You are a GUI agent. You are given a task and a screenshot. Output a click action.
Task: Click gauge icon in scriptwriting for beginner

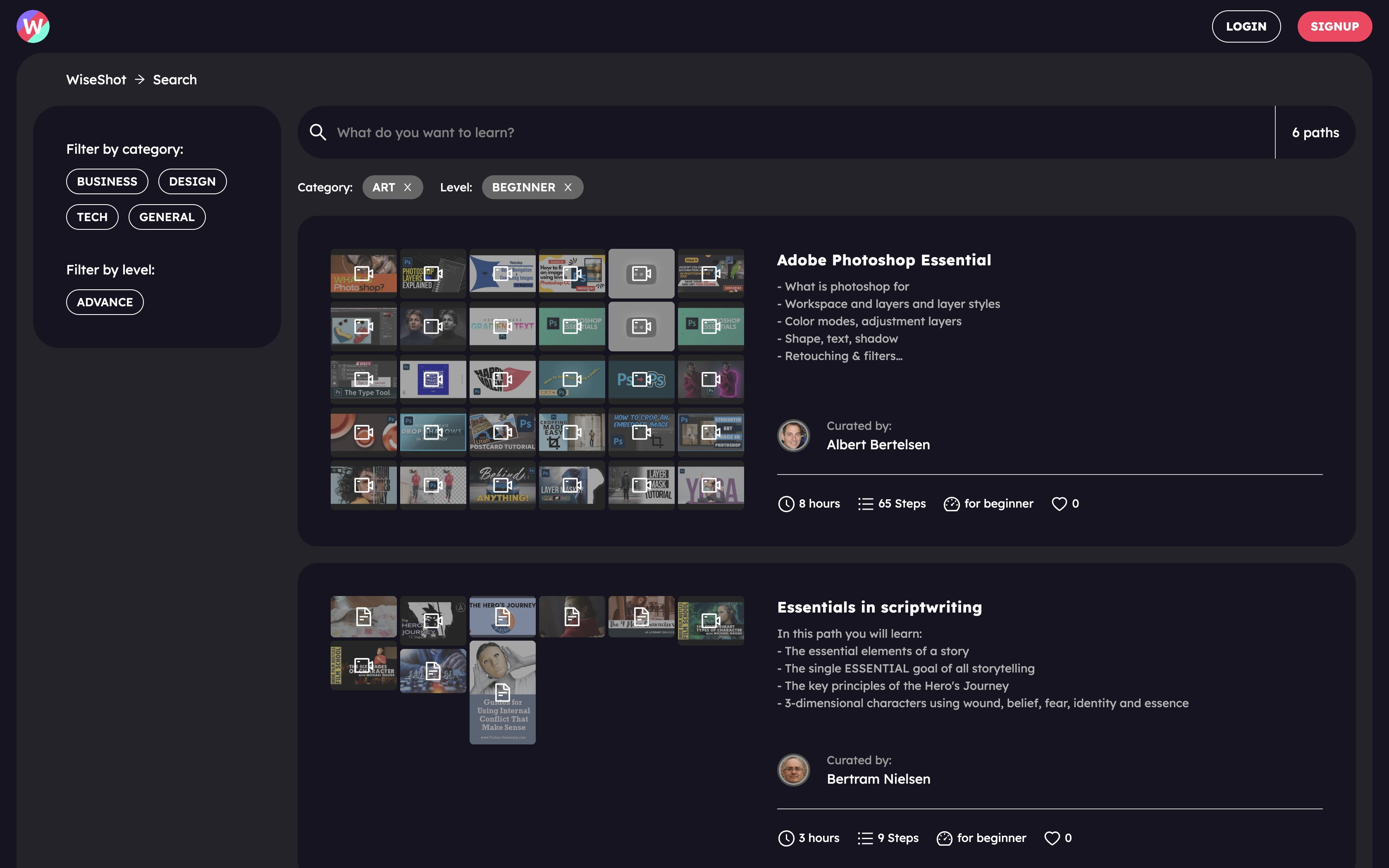click(944, 838)
